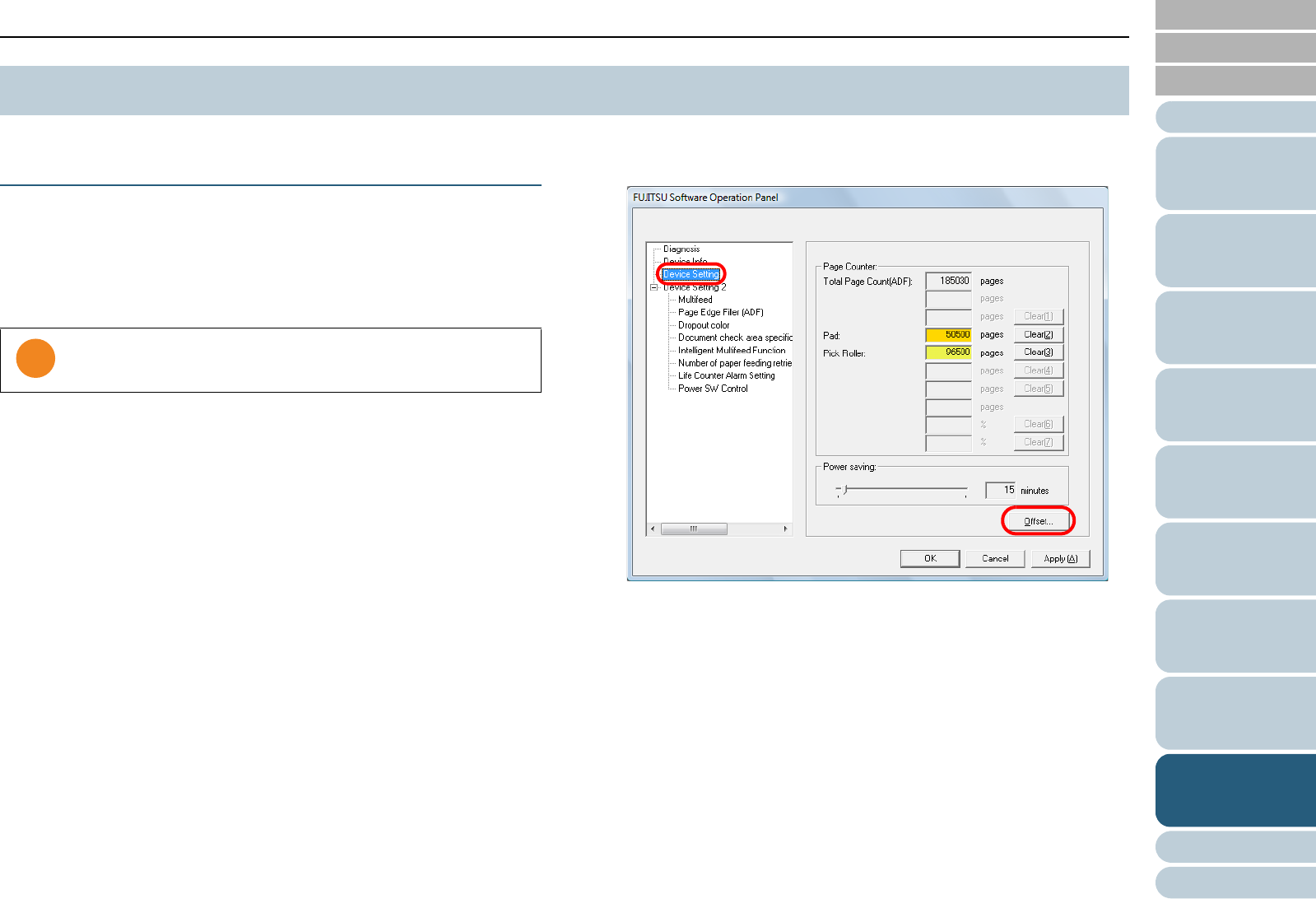Open Page Edge Filler (ADF) settings

pyautogui.click(x=720, y=313)
